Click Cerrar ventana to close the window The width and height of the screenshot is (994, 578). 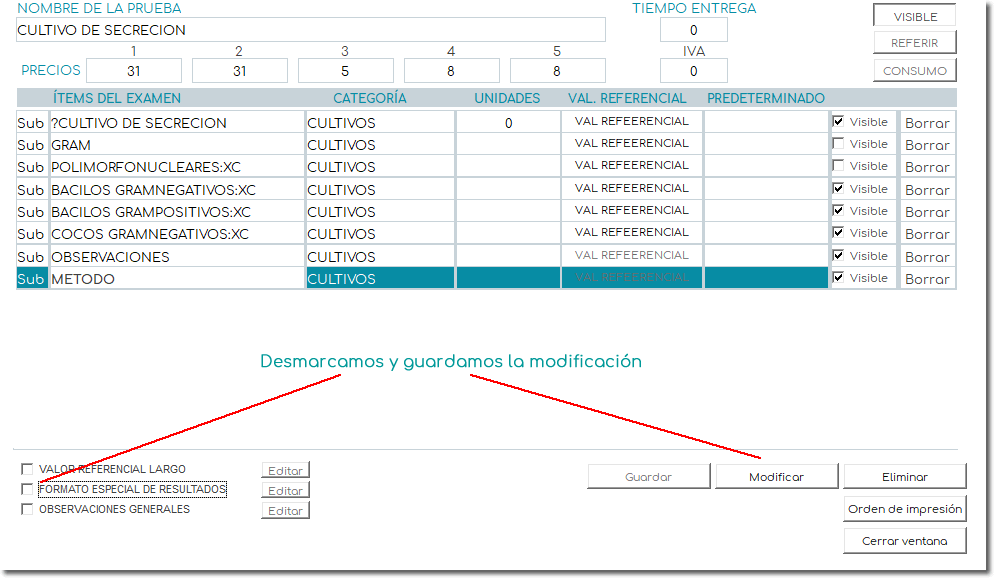click(x=904, y=541)
